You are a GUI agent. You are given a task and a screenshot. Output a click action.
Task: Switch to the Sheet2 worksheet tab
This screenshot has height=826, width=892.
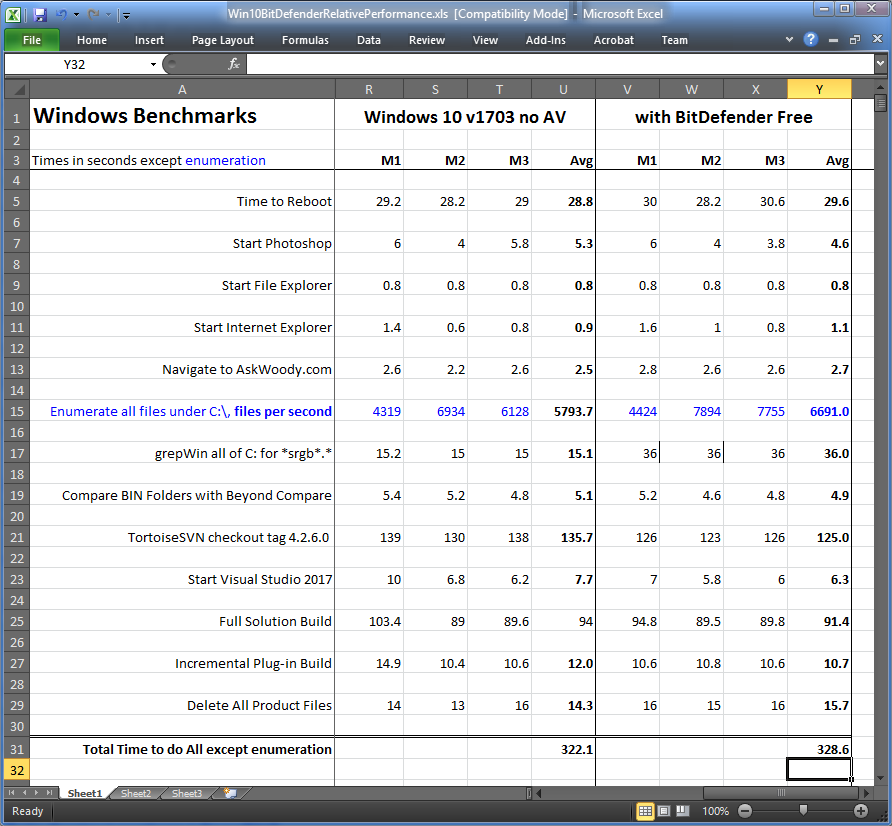tap(136, 793)
